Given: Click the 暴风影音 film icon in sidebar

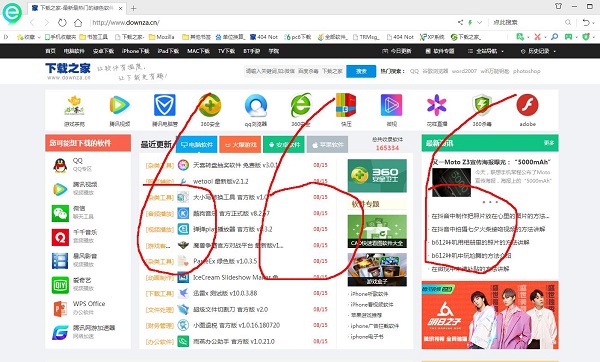Looking at the screenshot, I should [60, 261].
